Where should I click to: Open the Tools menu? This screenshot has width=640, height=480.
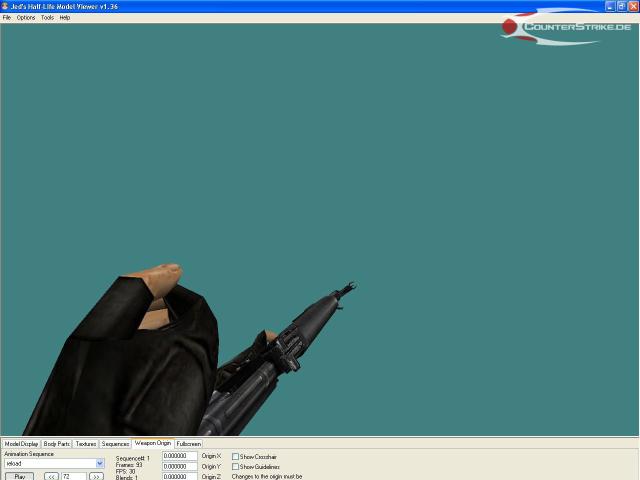47,18
